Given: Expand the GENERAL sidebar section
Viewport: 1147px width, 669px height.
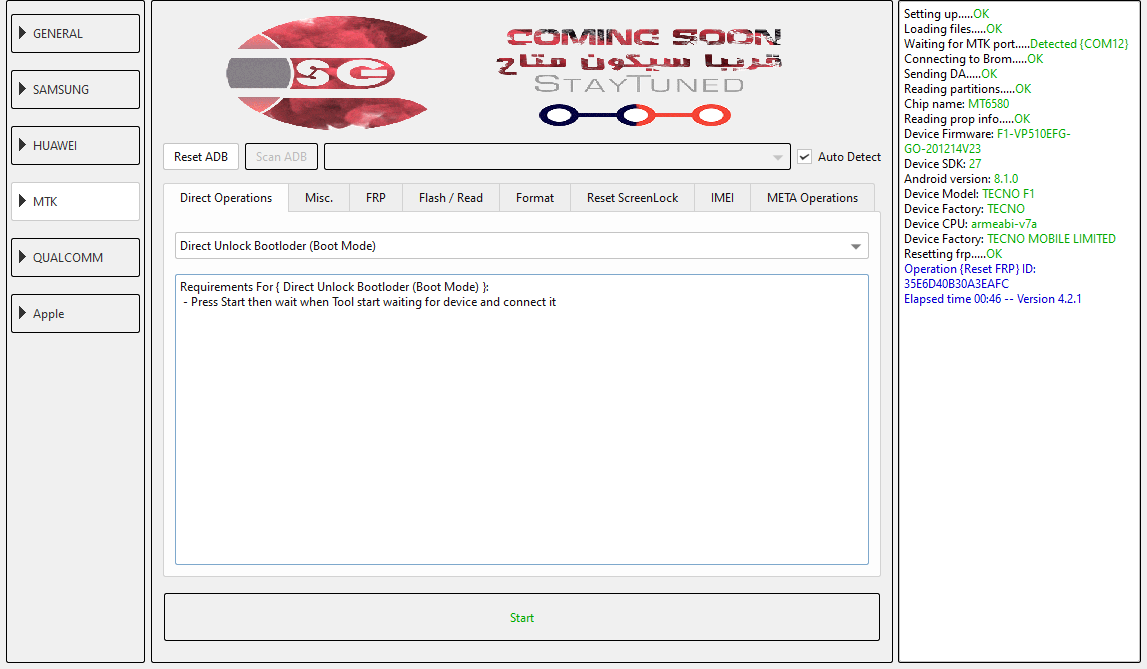Looking at the screenshot, I should [x=75, y=34].
